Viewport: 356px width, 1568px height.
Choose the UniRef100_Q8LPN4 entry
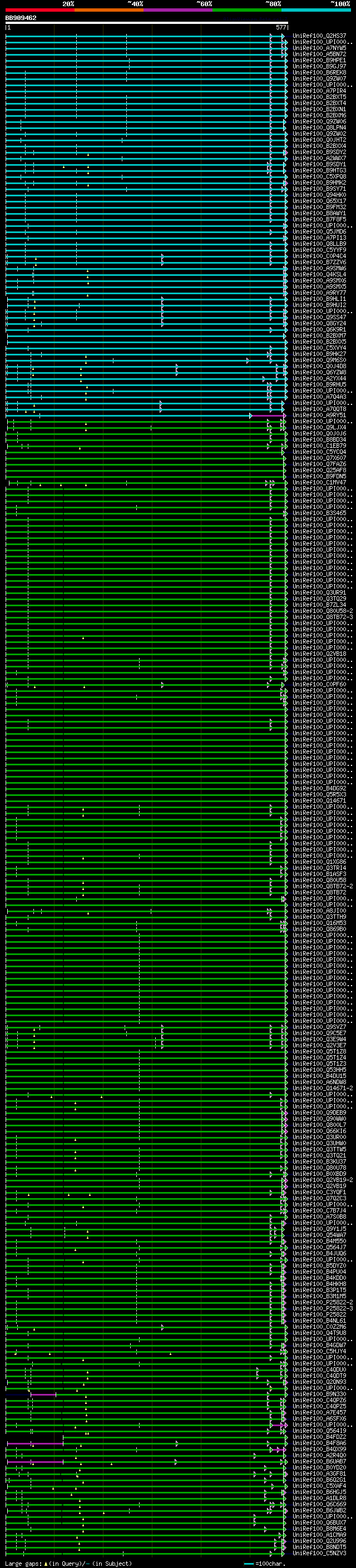click(x=319, y=128)
